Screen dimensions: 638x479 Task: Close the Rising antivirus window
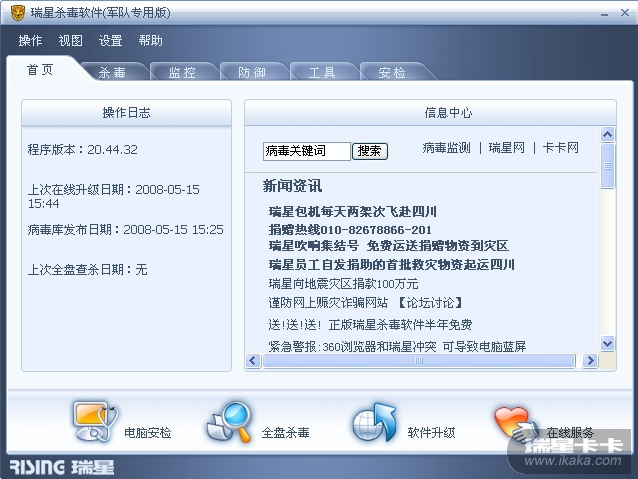point(625,13)
